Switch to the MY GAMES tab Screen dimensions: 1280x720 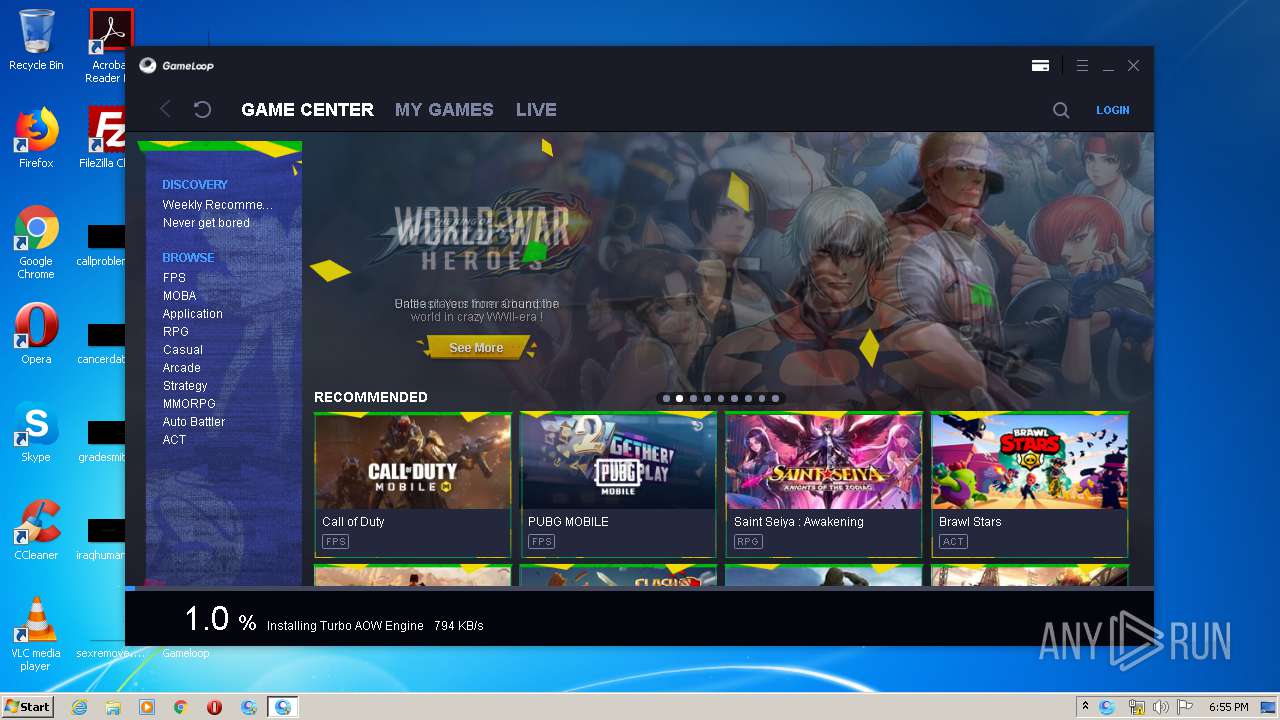click(444, 110)
